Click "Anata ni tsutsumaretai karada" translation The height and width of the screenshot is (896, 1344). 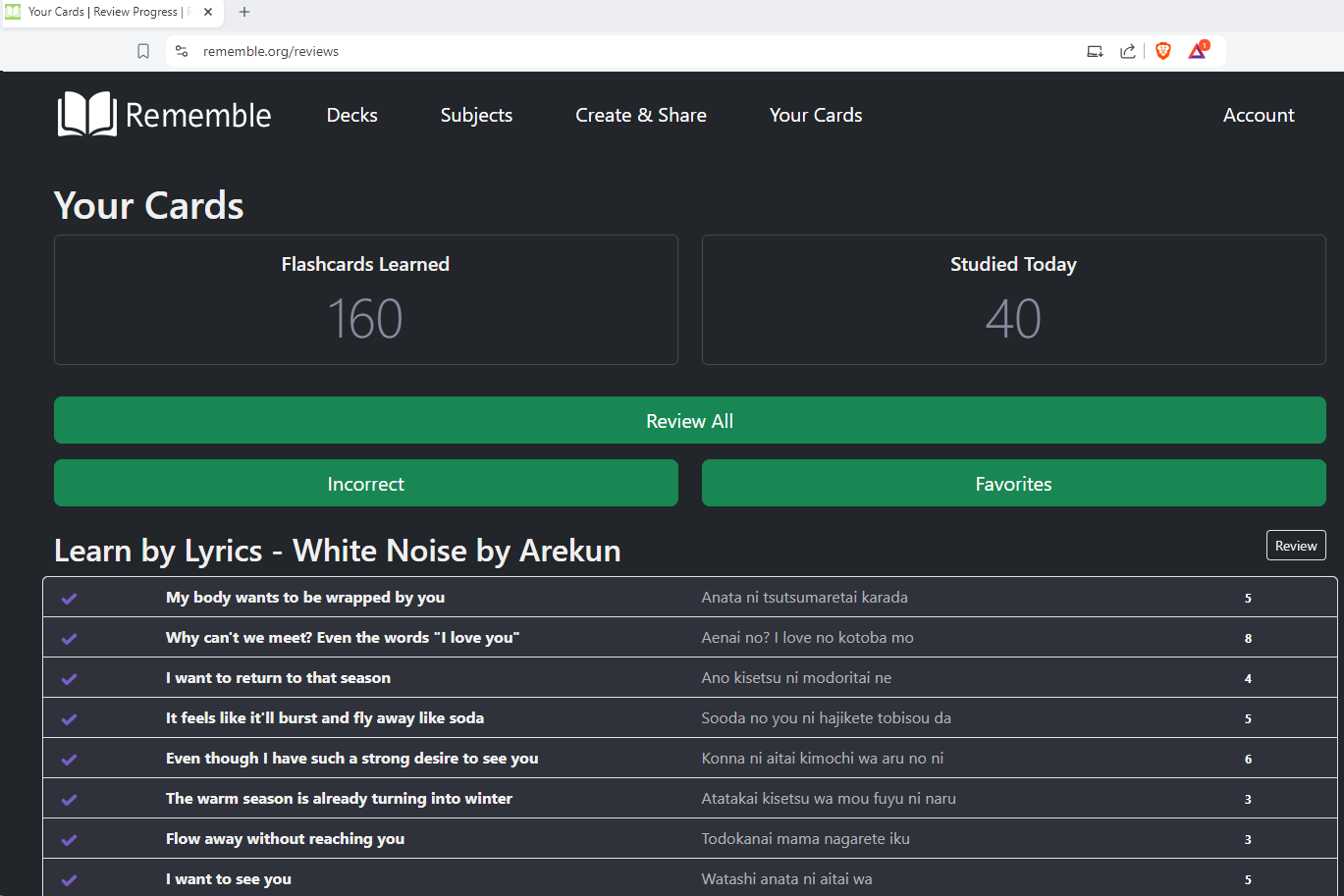(804, 597)
